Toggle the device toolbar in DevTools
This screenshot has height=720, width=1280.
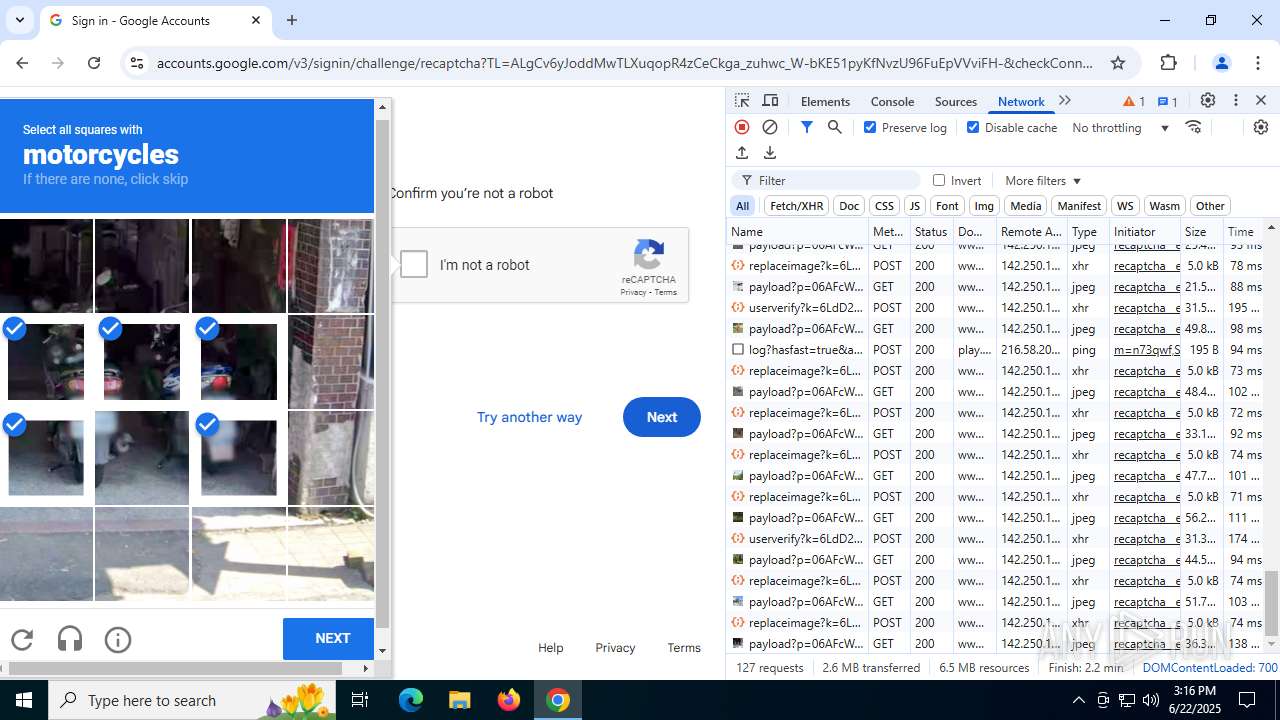(x=770, y=101)
